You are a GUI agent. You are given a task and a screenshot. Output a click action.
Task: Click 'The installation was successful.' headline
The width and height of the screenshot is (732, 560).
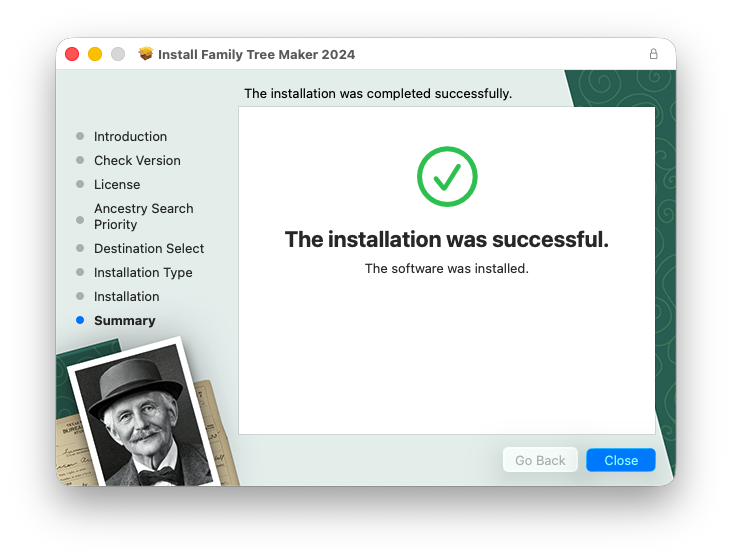click(447, 239)
